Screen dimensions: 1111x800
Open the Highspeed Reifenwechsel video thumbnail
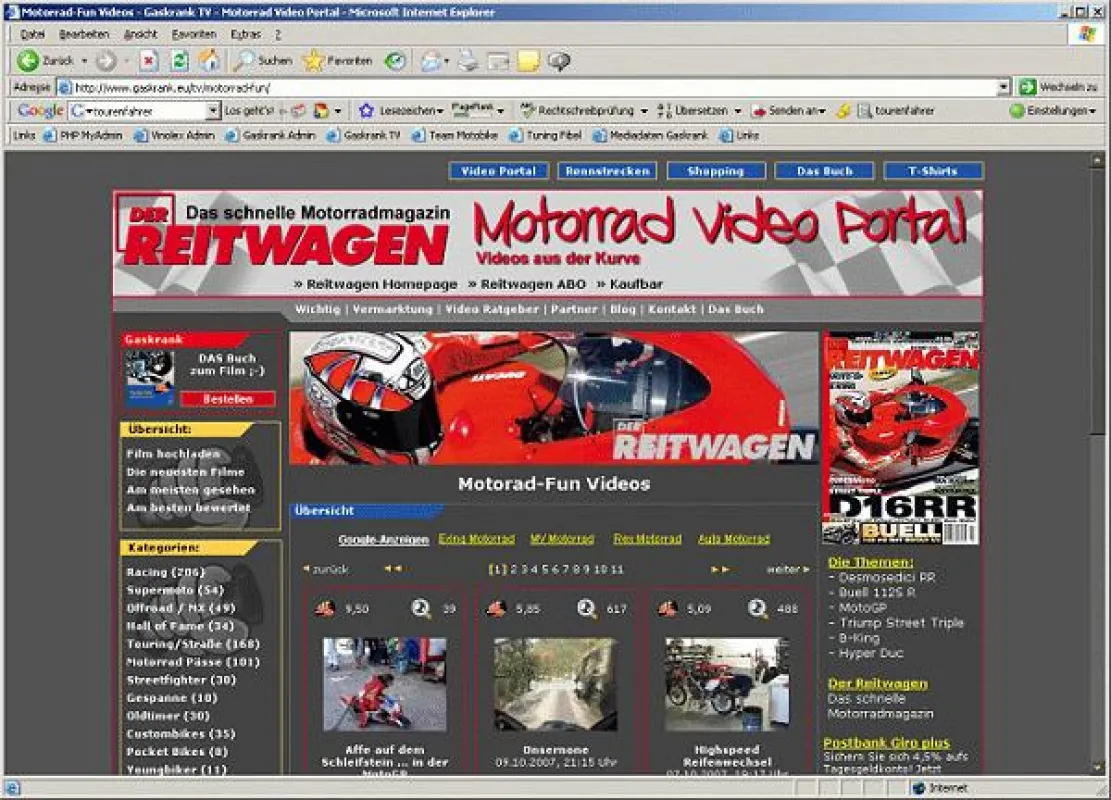click(727, 684)
